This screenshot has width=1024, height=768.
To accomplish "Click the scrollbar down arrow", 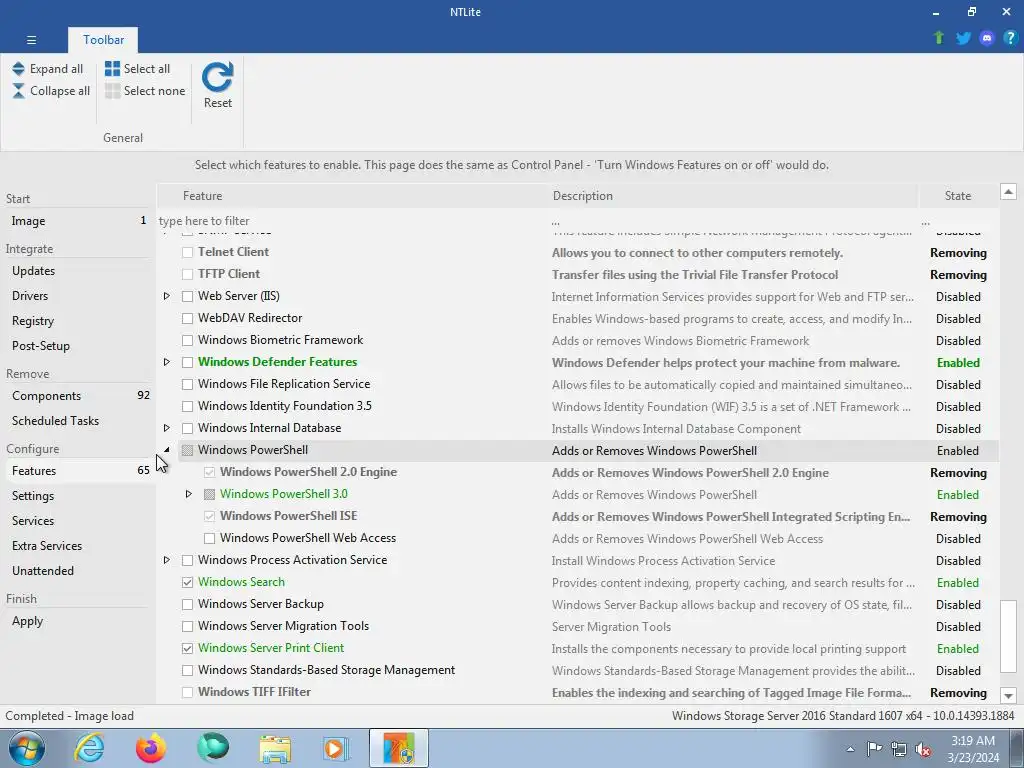I will (1008, 696).
